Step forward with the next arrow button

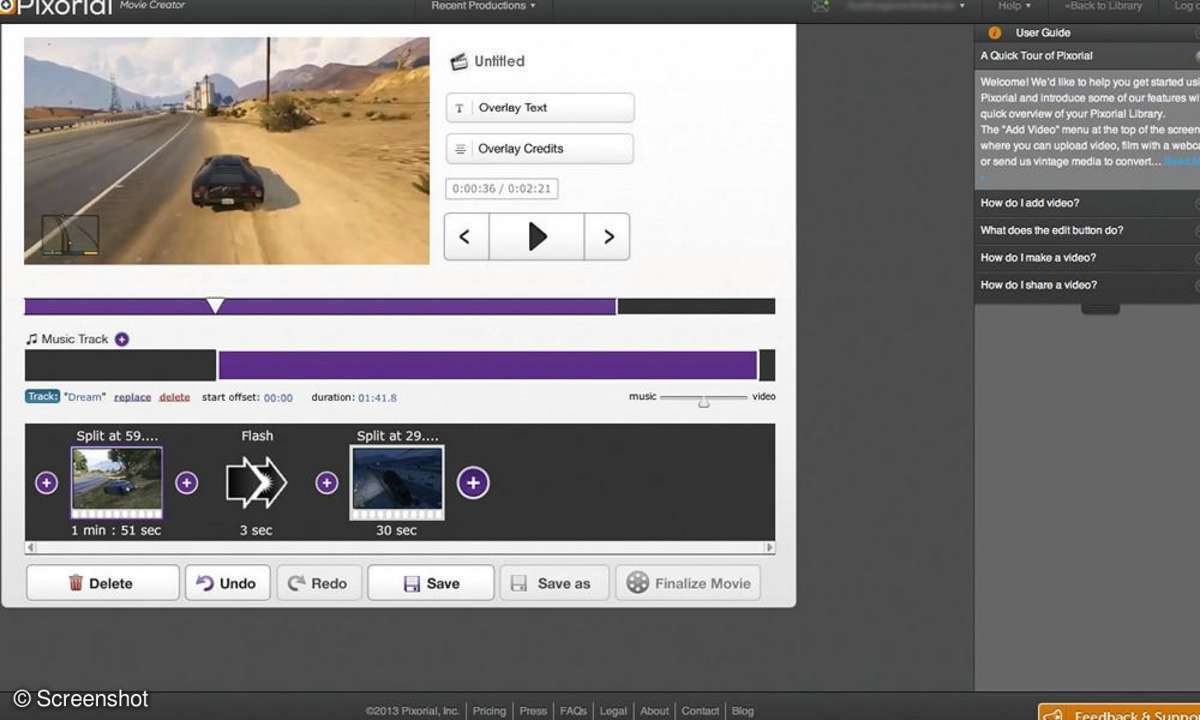pos(607,237)
